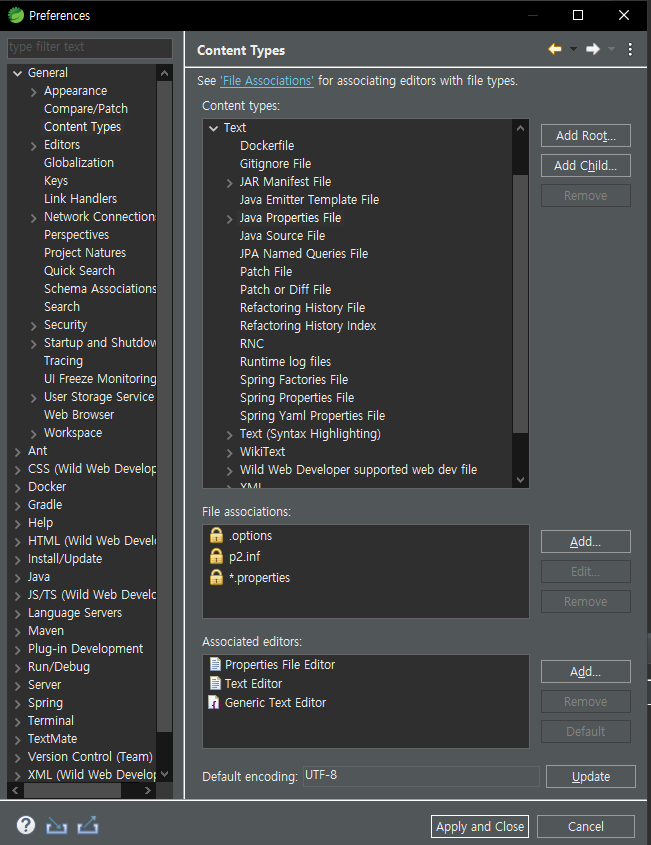The image size is (651, 845).
Task: Select Content Types in the tree
Action: pyautogui.click(x=82, y=127)
